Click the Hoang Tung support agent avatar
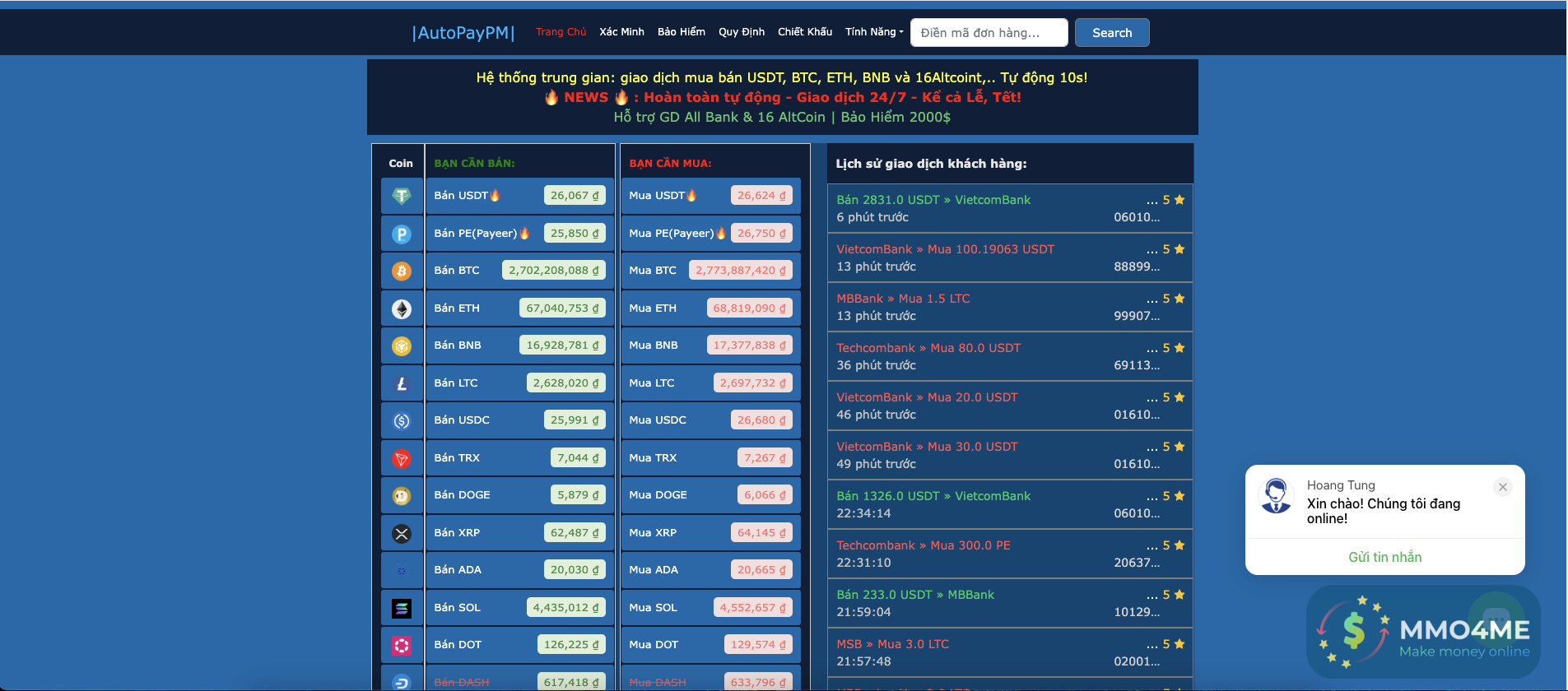 pyautogui.click(x=1277, y=496)
